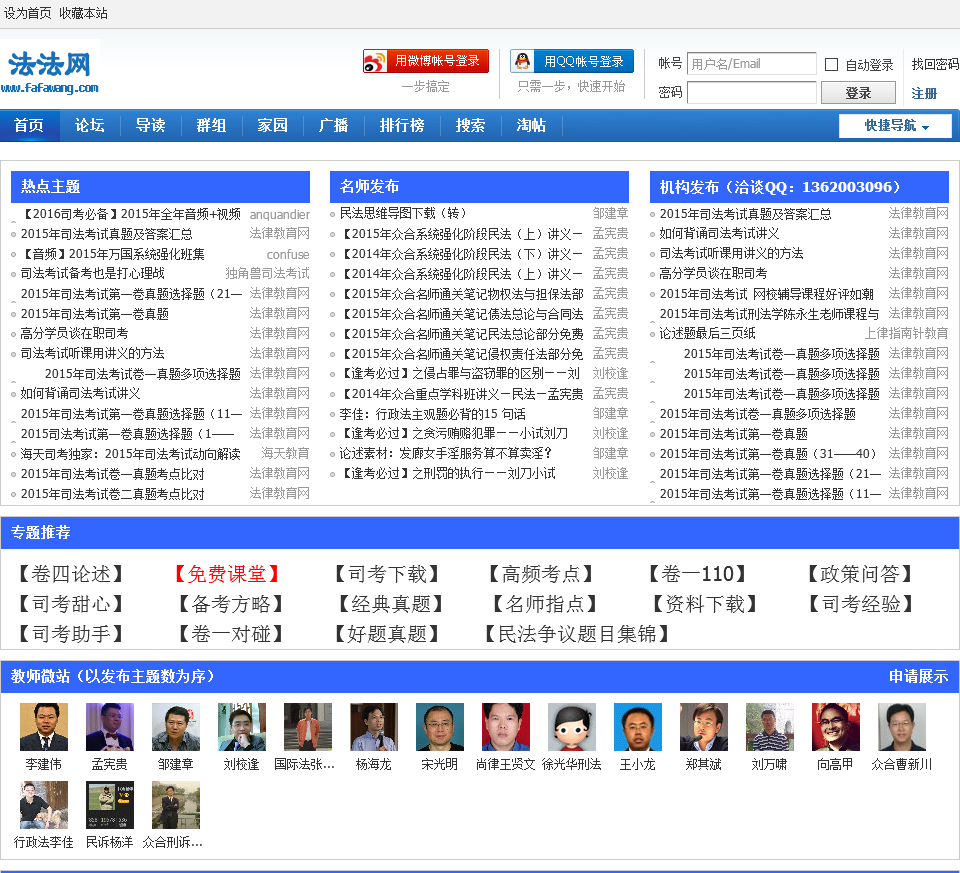Open 论述题最后三页纸 post
The width and height of the screenshot is (960, 873).
[x=707, y=333]
